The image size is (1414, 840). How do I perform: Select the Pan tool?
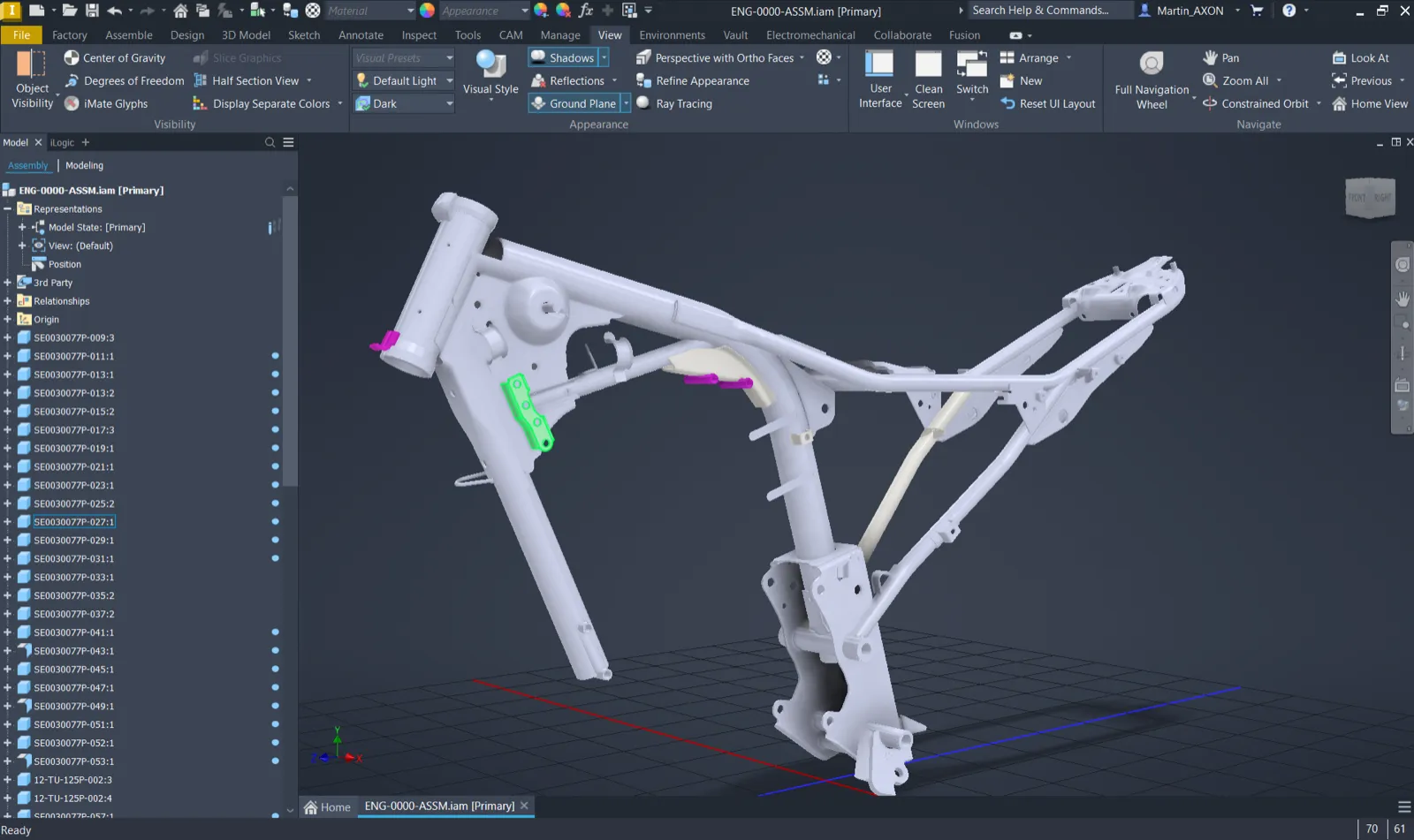[1220, 57]
